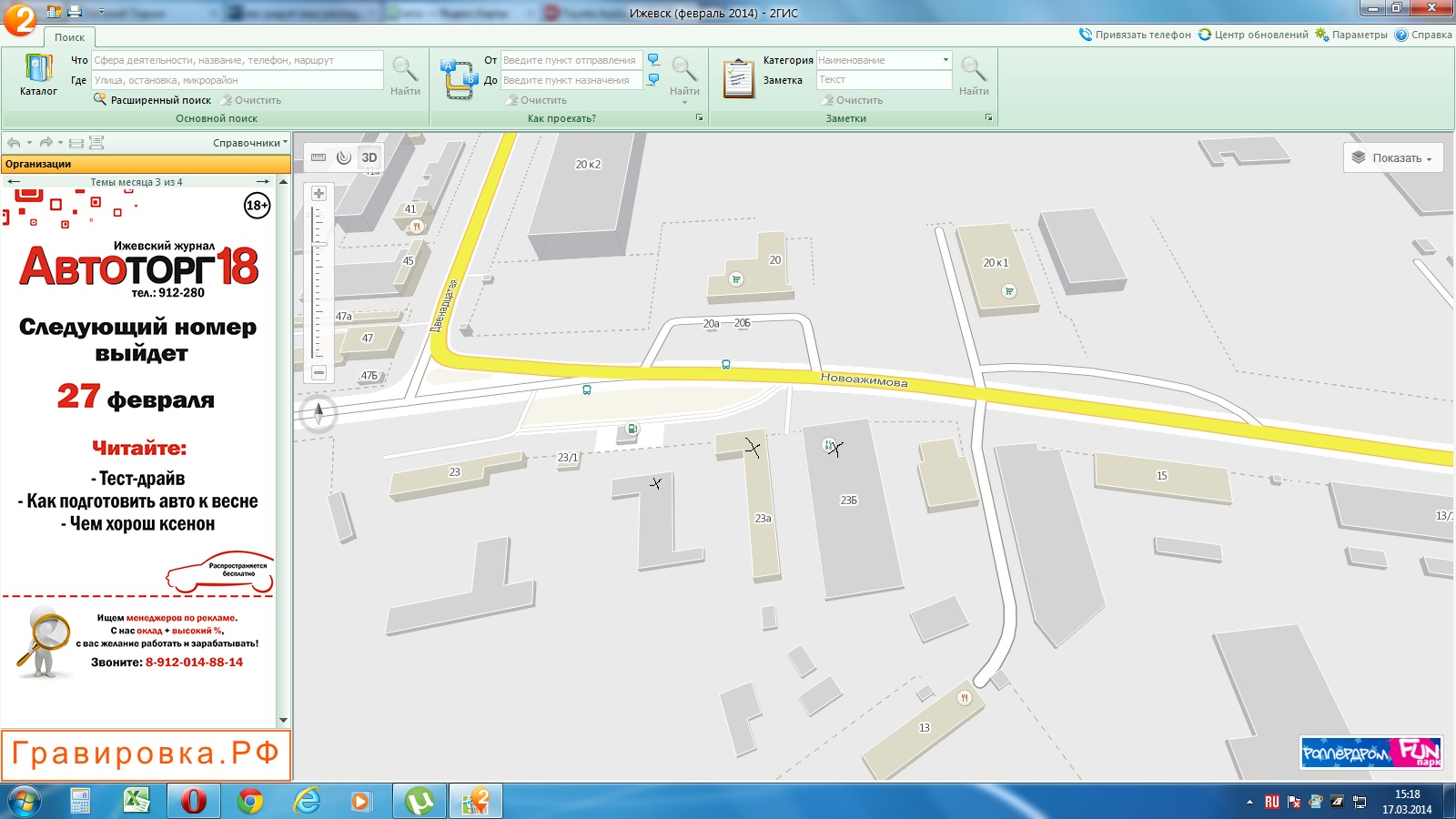Click the gas station marker on map

pos(632,429)
